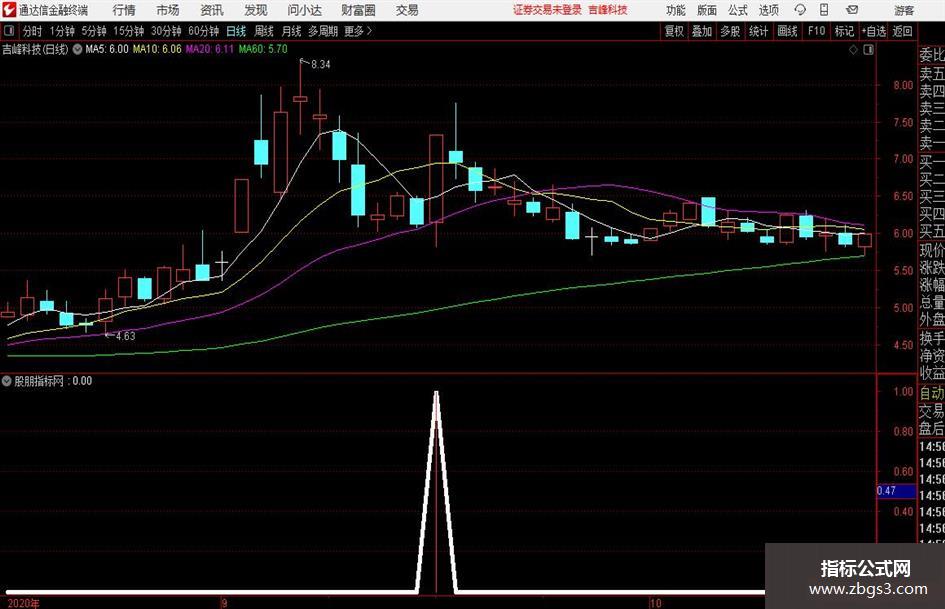Image resolution: width=945 pixels, height=609 pixels.
Task: Click the headset customer service icon
Action: [x=800, y=10]
